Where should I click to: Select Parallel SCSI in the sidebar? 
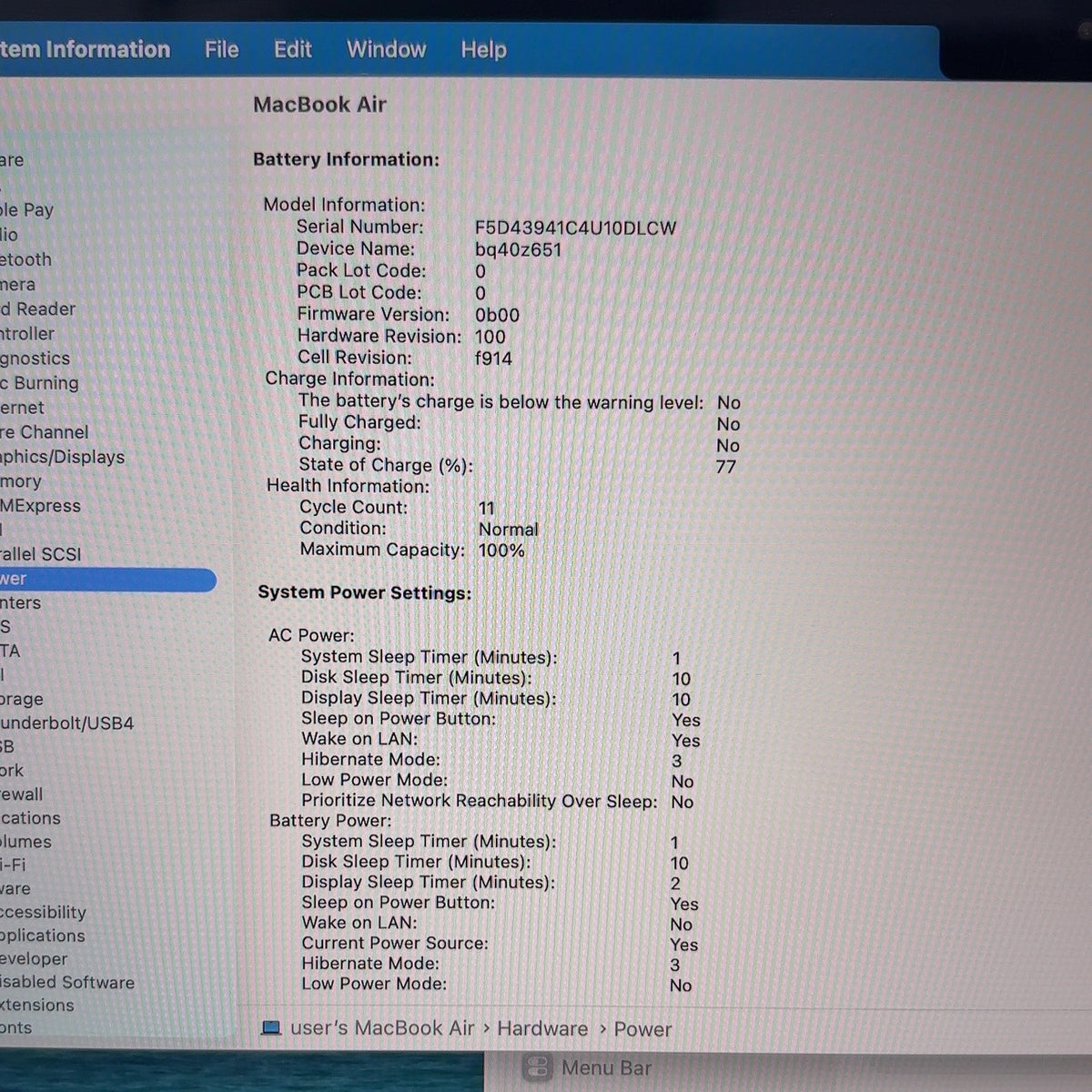[41, 554]
